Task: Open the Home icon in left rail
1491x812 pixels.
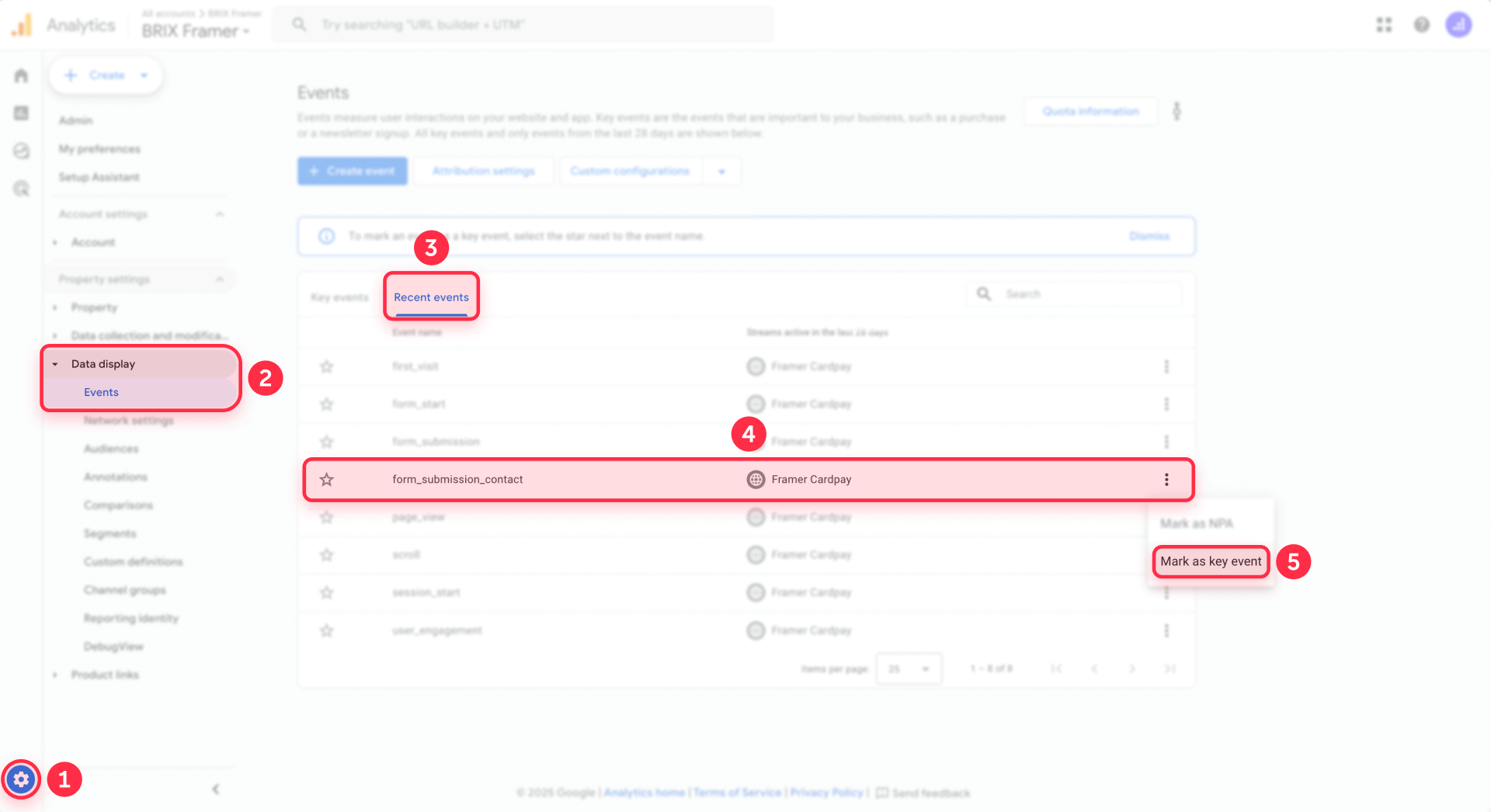Action: coord(21,75)
